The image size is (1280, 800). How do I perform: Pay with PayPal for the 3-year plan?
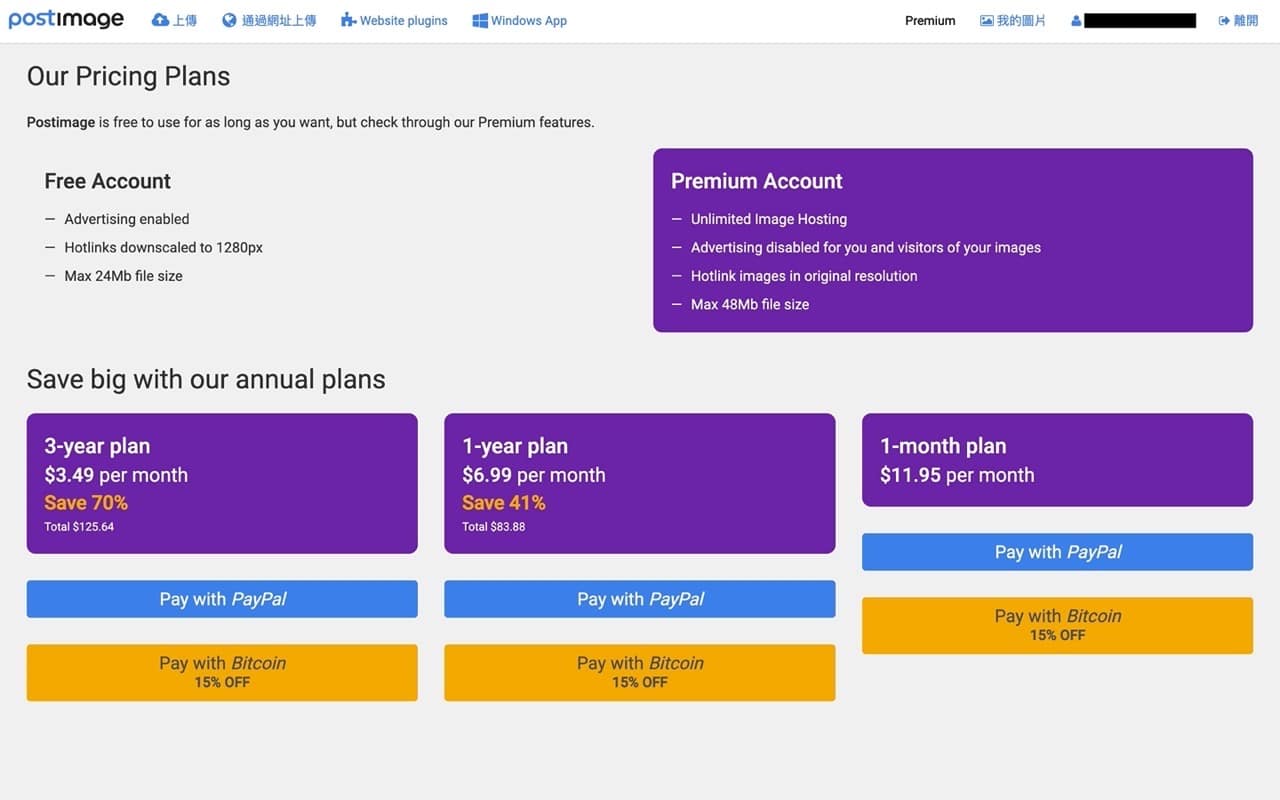click(x=222, y=599)
